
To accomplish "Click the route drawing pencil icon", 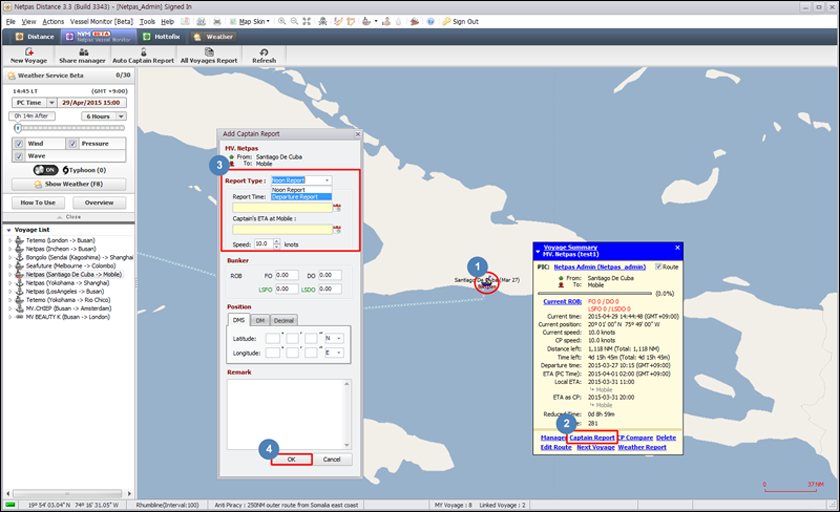I will coord(338,21).
